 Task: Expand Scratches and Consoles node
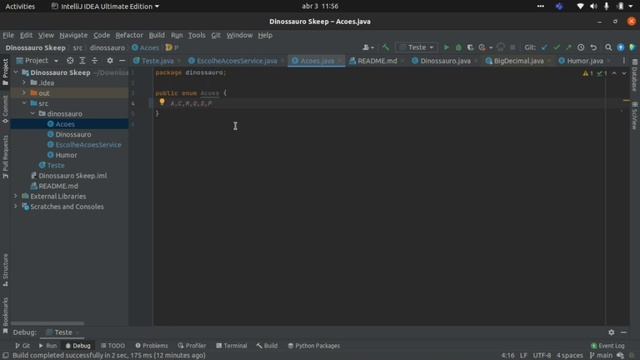pos(16,206)
